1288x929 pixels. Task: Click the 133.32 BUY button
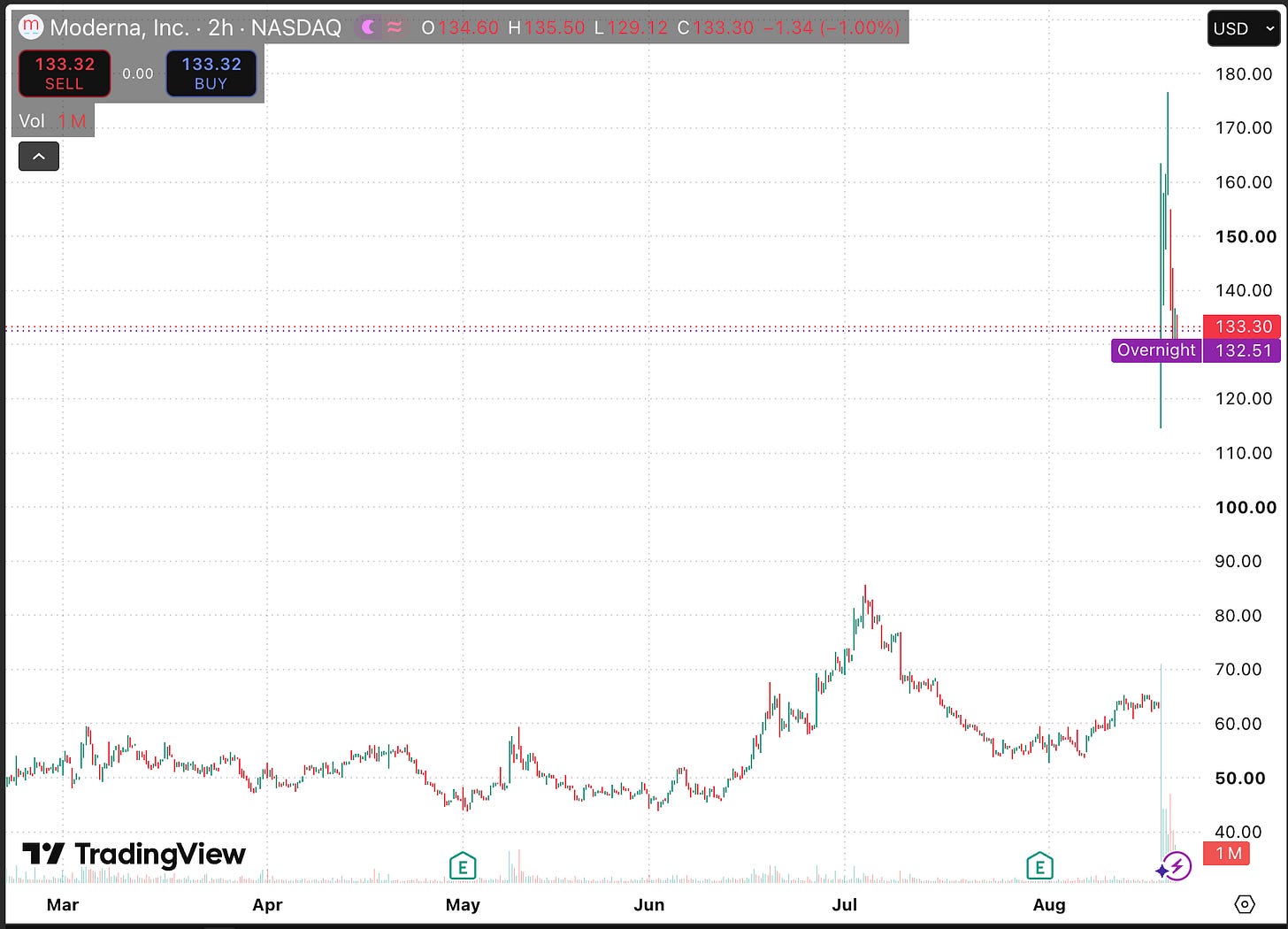(211, 73)
